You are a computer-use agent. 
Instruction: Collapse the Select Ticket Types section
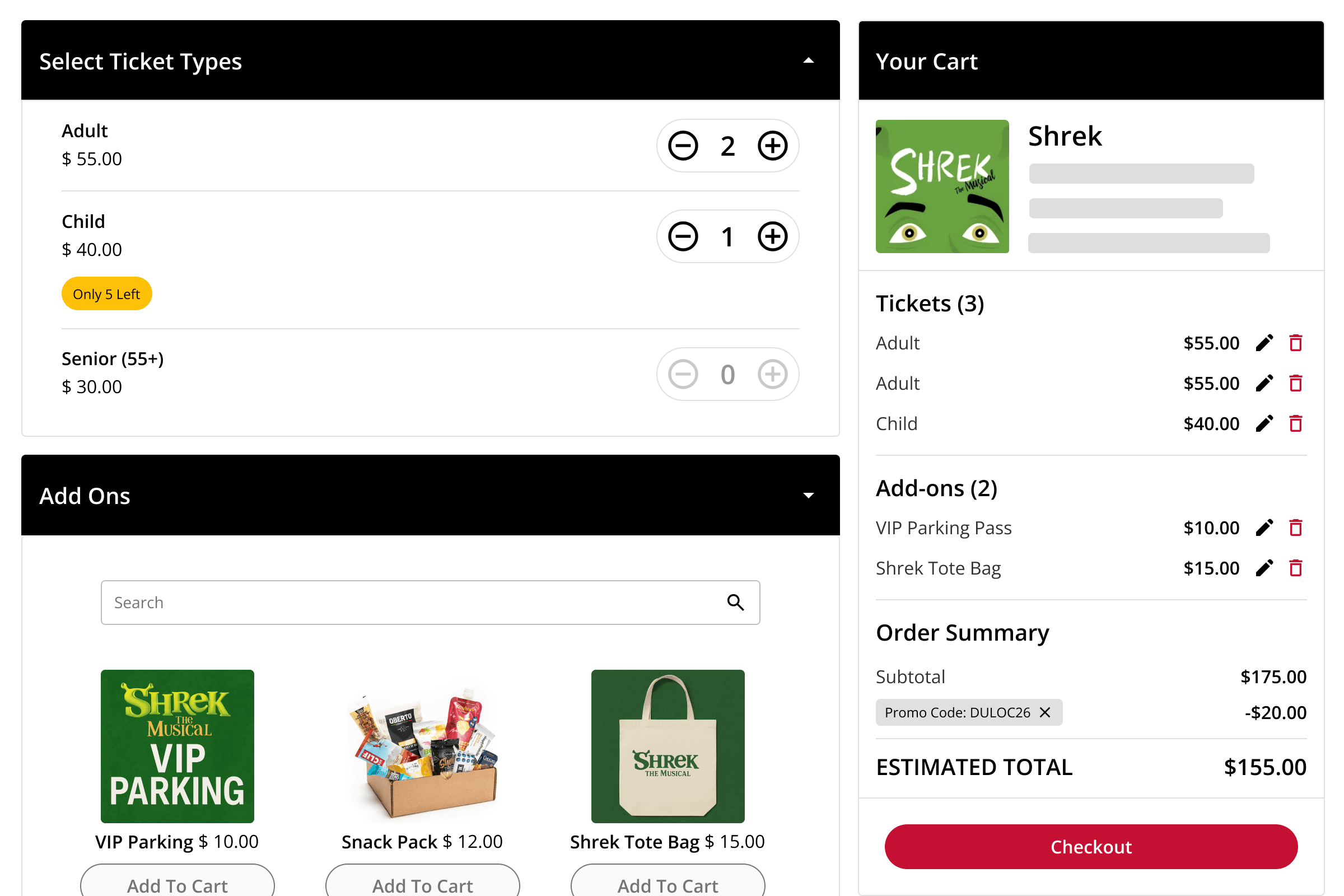coord(808,60)
